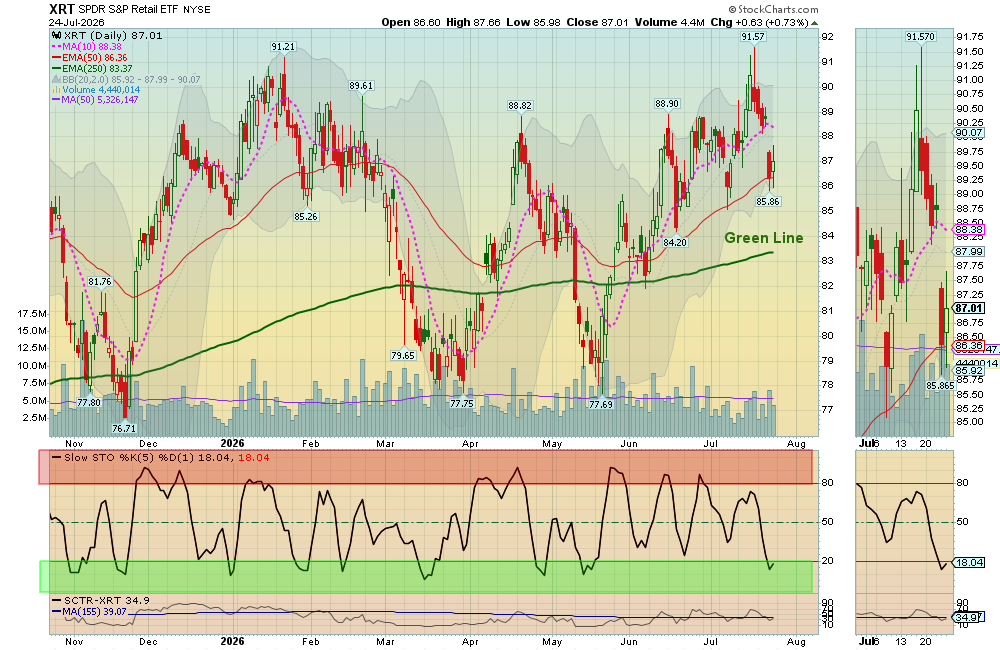Click the candlestick icon beside XRT (Daily)
This screenshot has height=650, width=1000.
pos(57,36)
